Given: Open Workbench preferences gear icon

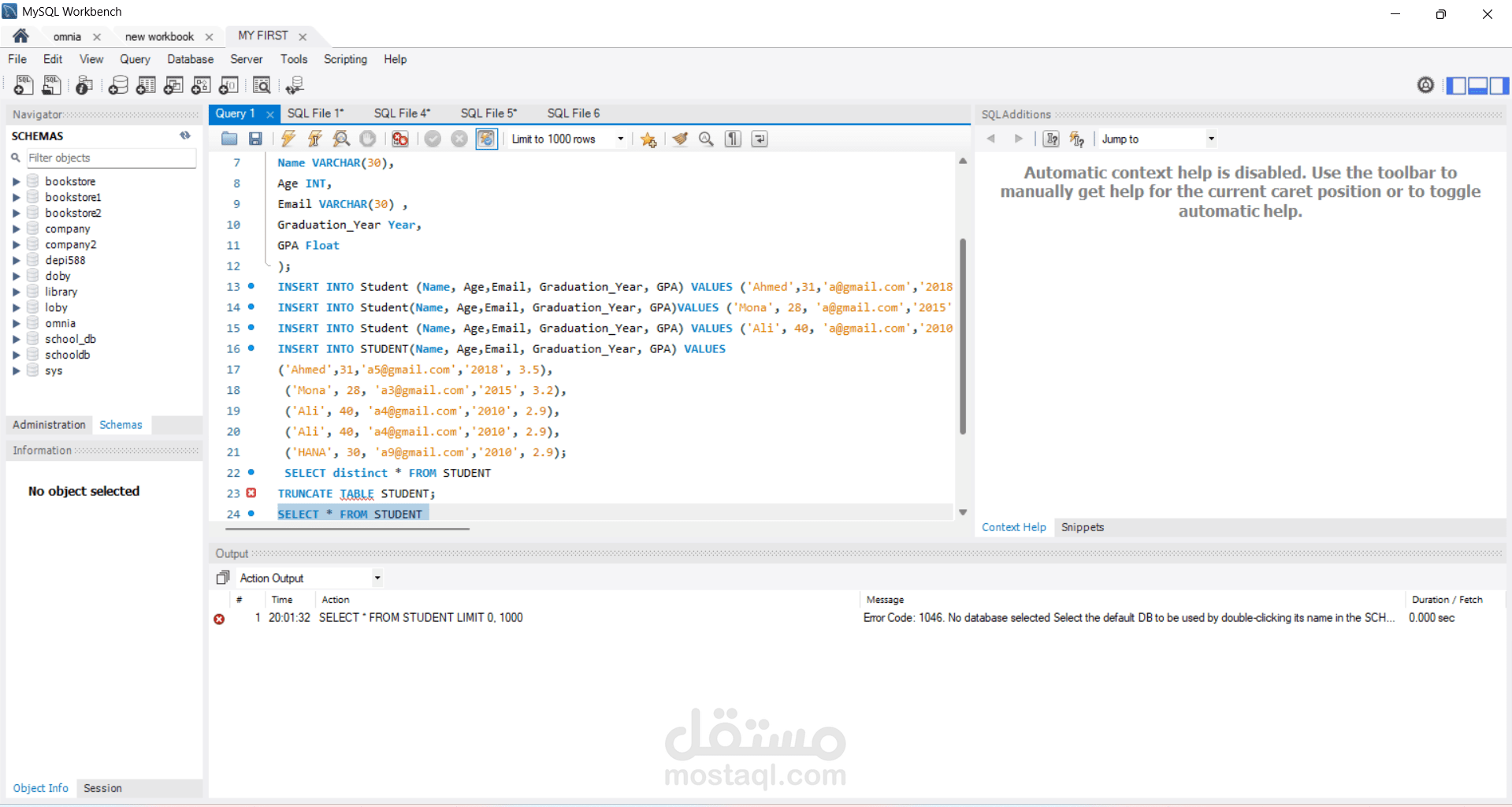Looking at the screenshot, I should click(1425, 85).
